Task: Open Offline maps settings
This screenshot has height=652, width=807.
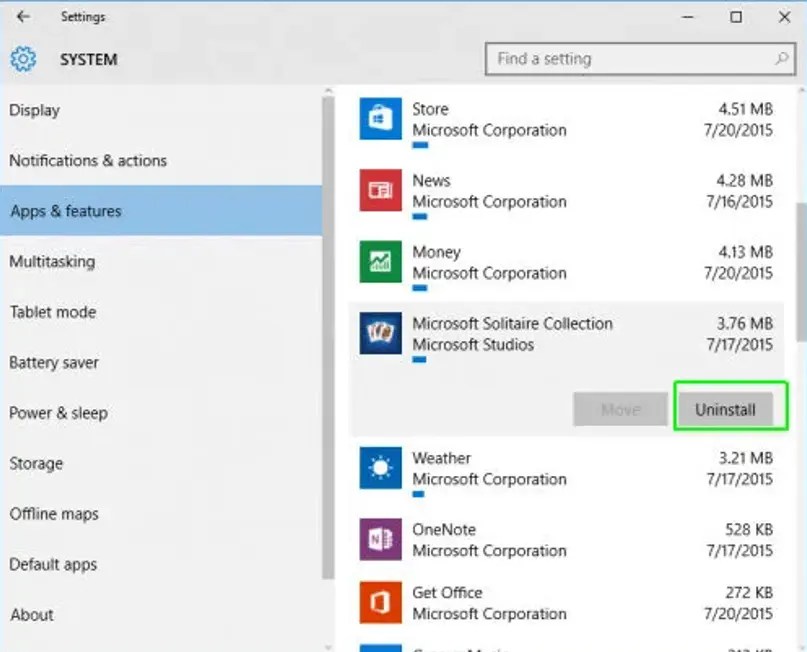Action: coord(161,514)
